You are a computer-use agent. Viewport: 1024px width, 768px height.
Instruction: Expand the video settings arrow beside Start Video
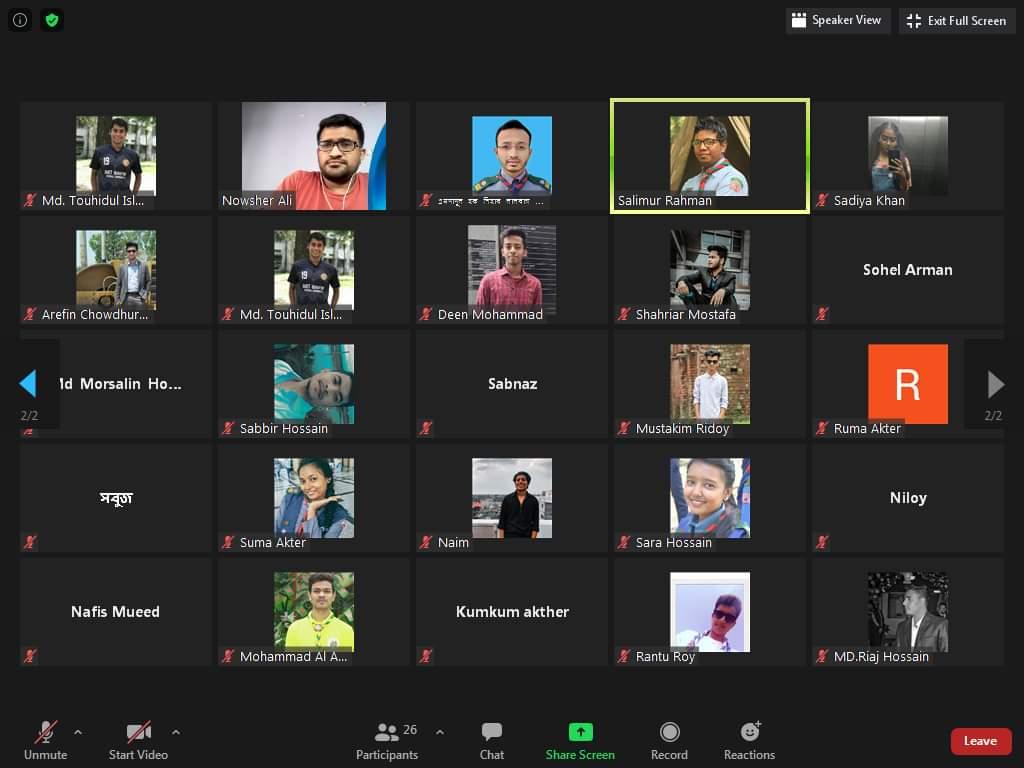(176, 731)
